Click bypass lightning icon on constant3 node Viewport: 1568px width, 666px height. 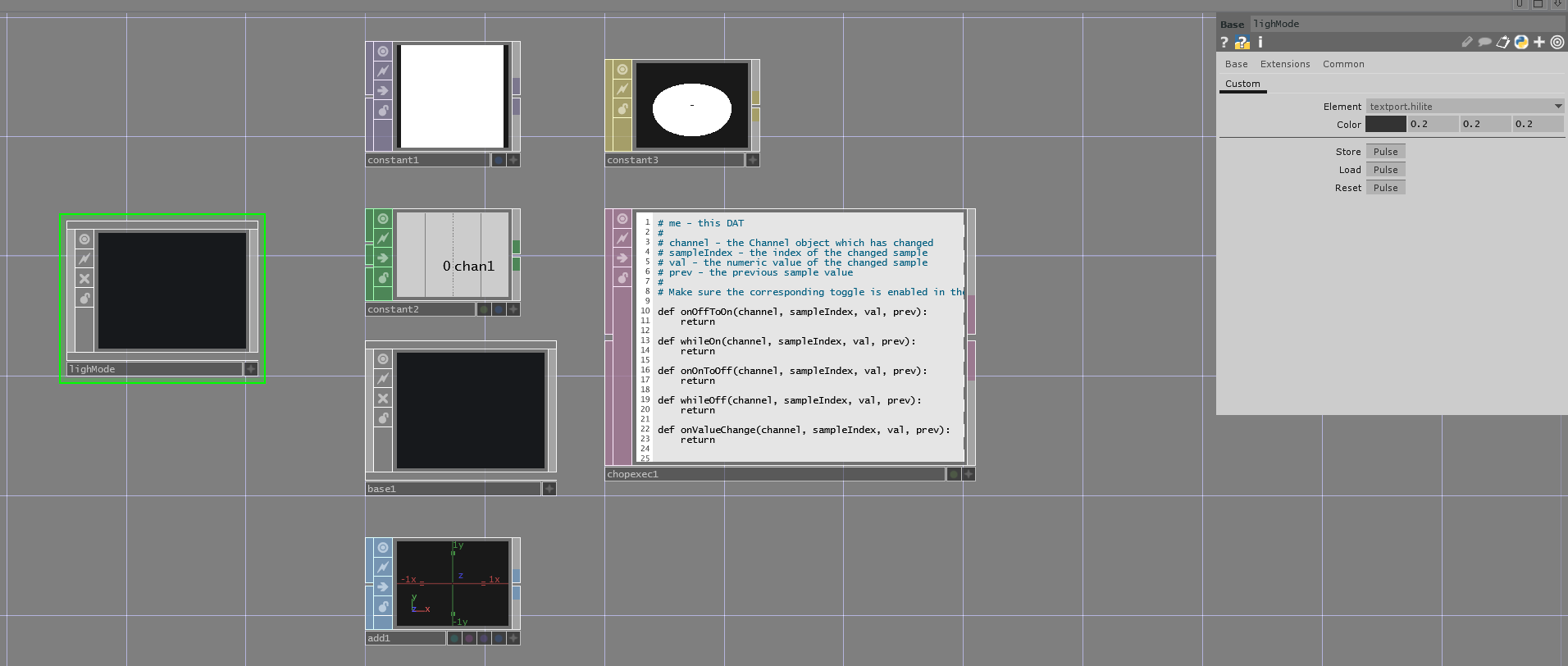point(622,89)
